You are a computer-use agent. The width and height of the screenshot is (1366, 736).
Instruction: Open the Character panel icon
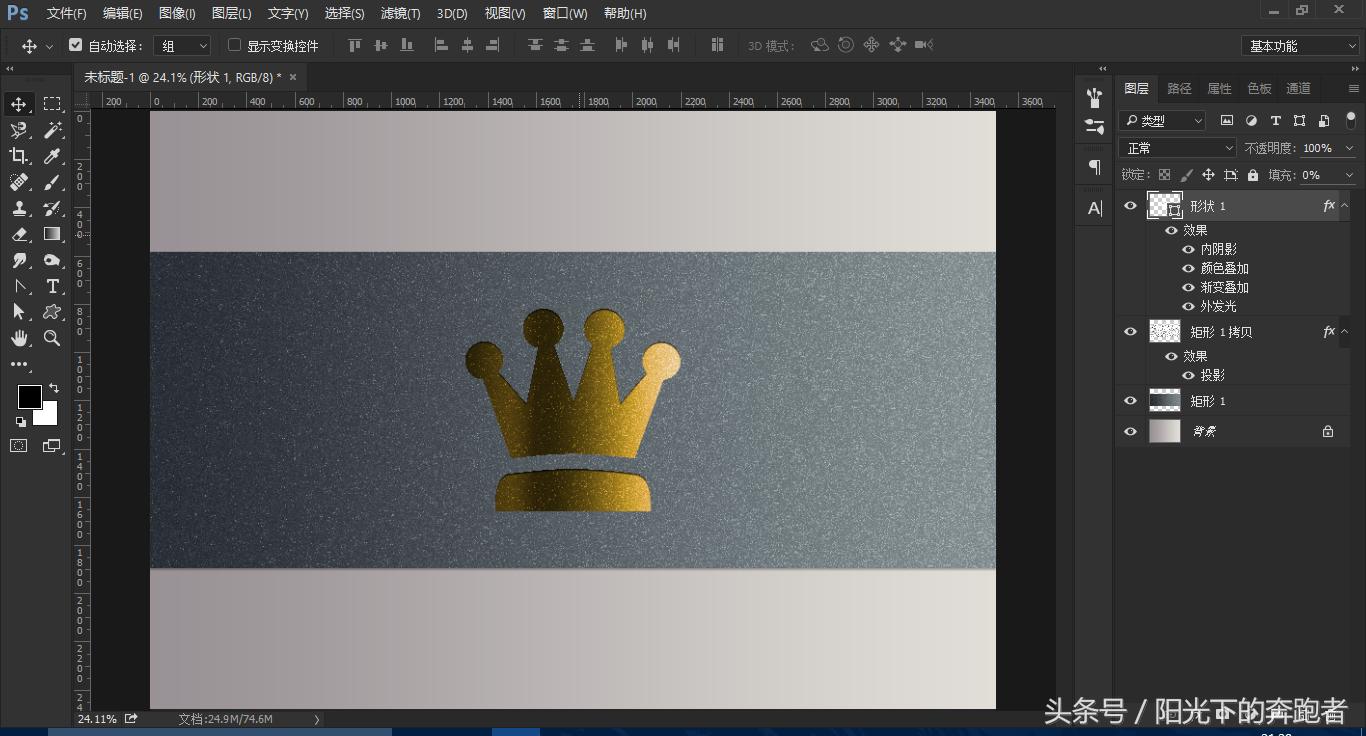tap(1095, 208)
